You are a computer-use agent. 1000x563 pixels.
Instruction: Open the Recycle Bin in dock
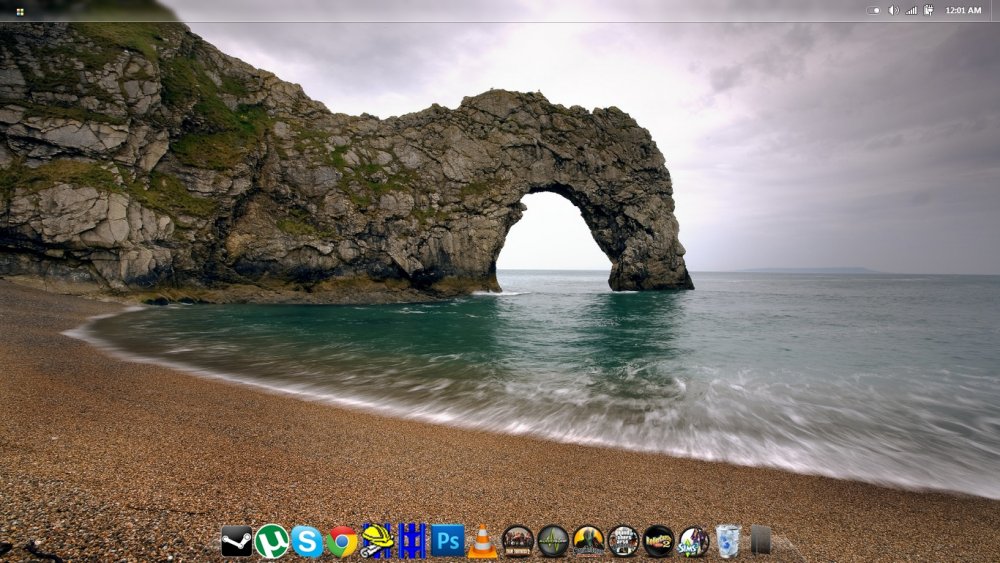tap(728, 541)
